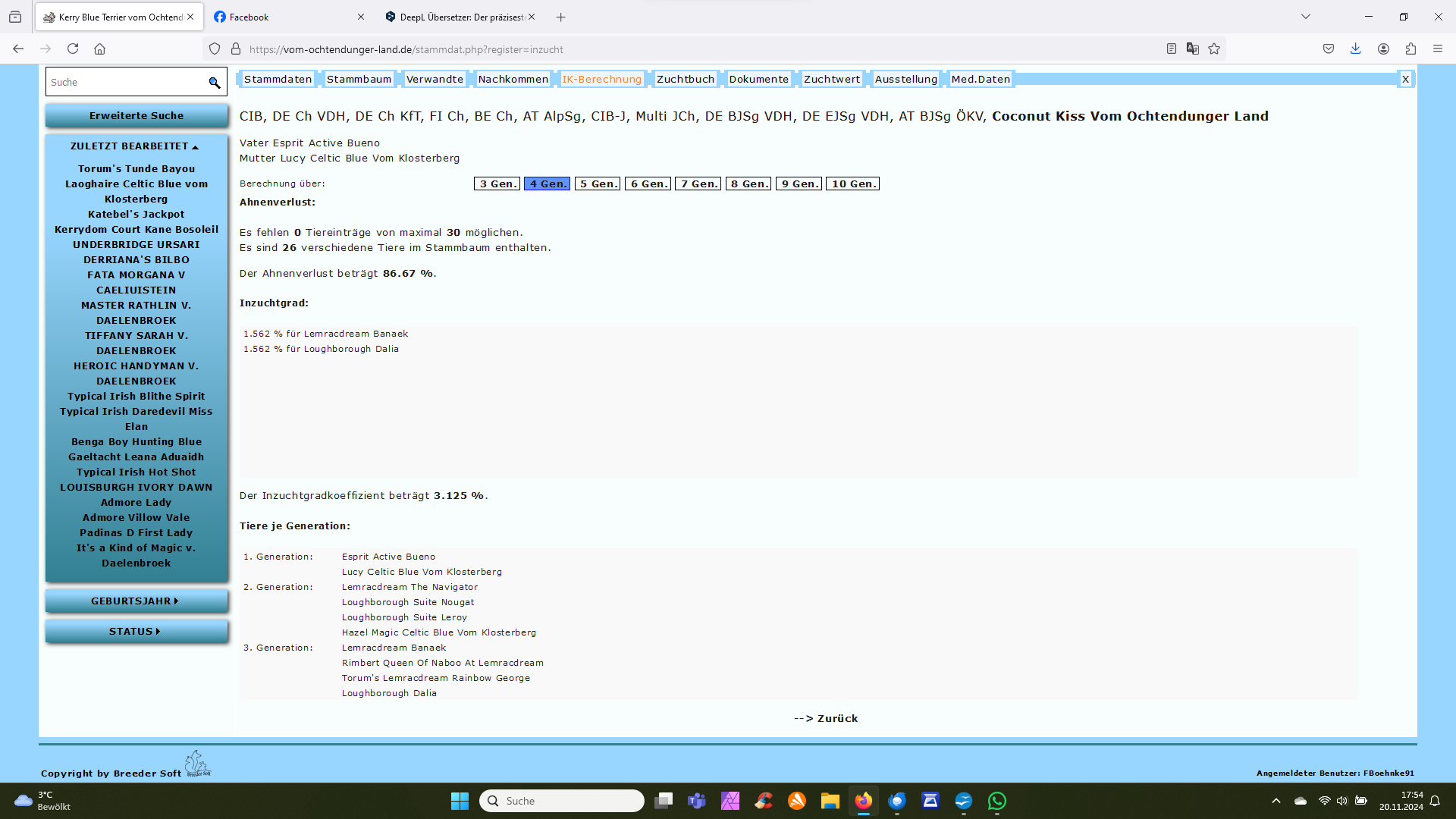Open Firefox extensions puzzle icon
Screen dimensions: 1456x819
(1410, 49)
